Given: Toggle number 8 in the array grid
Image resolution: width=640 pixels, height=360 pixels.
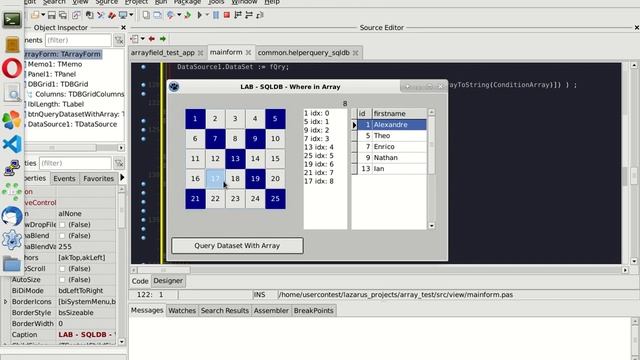Looking at the screenshot, I should tap(235, 139).
